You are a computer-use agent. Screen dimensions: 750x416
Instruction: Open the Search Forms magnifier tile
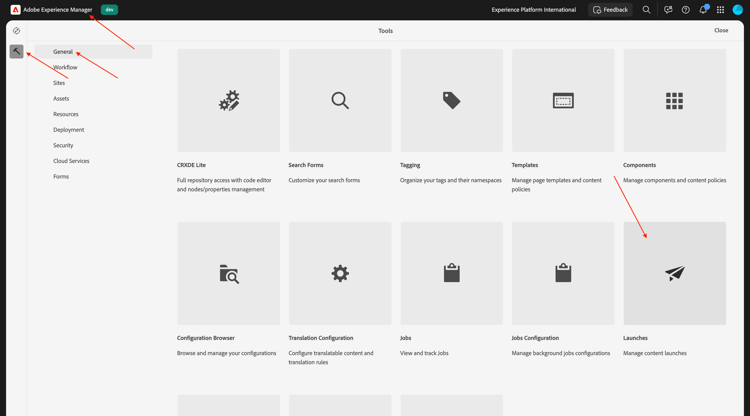[340, 100]
